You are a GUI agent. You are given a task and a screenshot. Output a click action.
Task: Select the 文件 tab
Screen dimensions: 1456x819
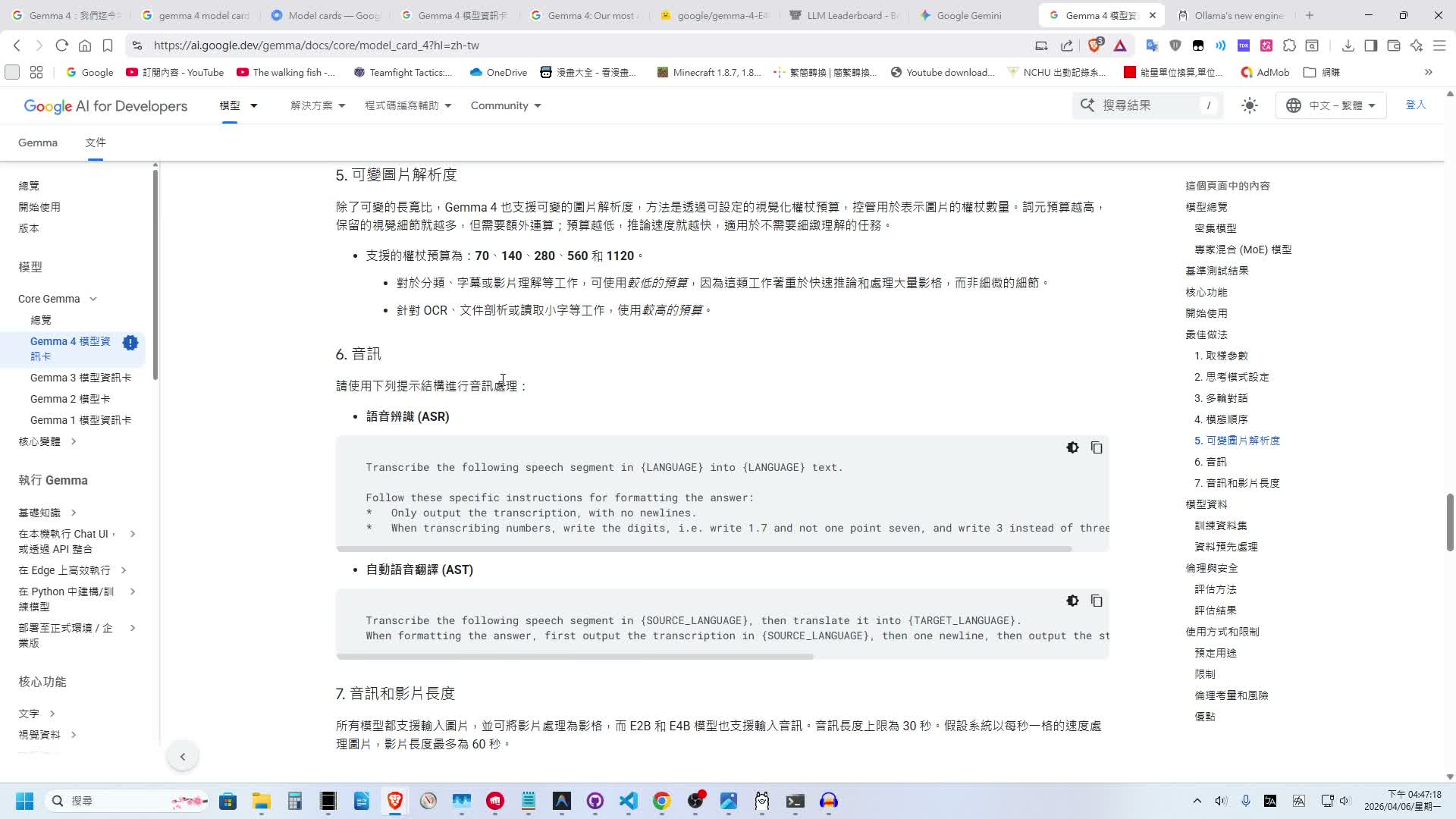(x=96, y=143)
